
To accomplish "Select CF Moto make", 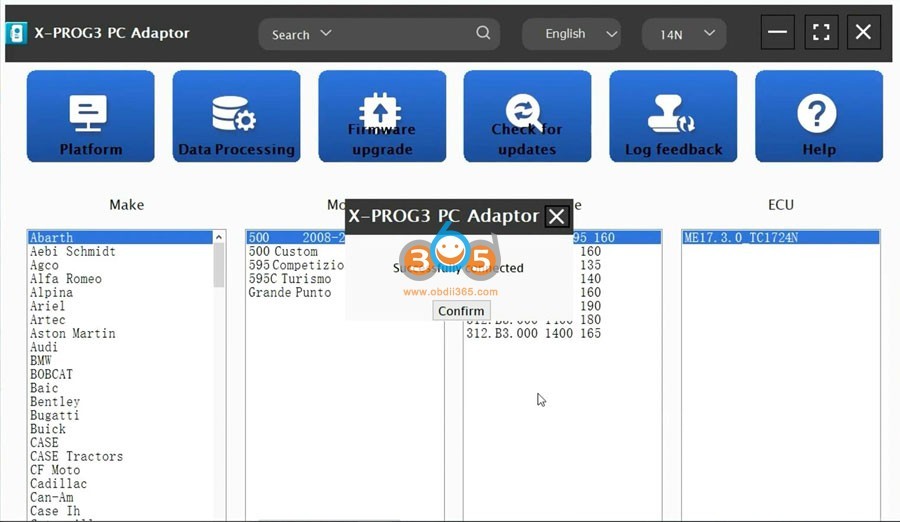I will [x=120, y=470].
